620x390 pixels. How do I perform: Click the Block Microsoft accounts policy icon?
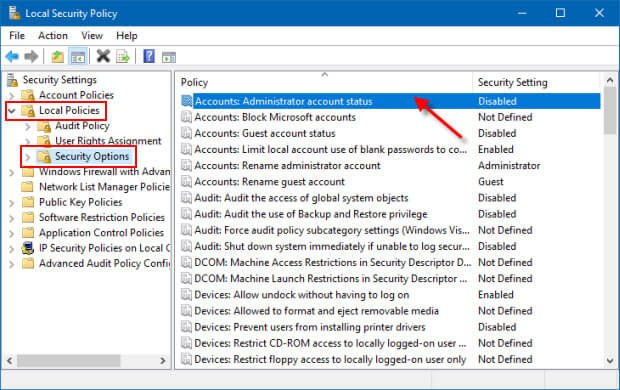186,117
